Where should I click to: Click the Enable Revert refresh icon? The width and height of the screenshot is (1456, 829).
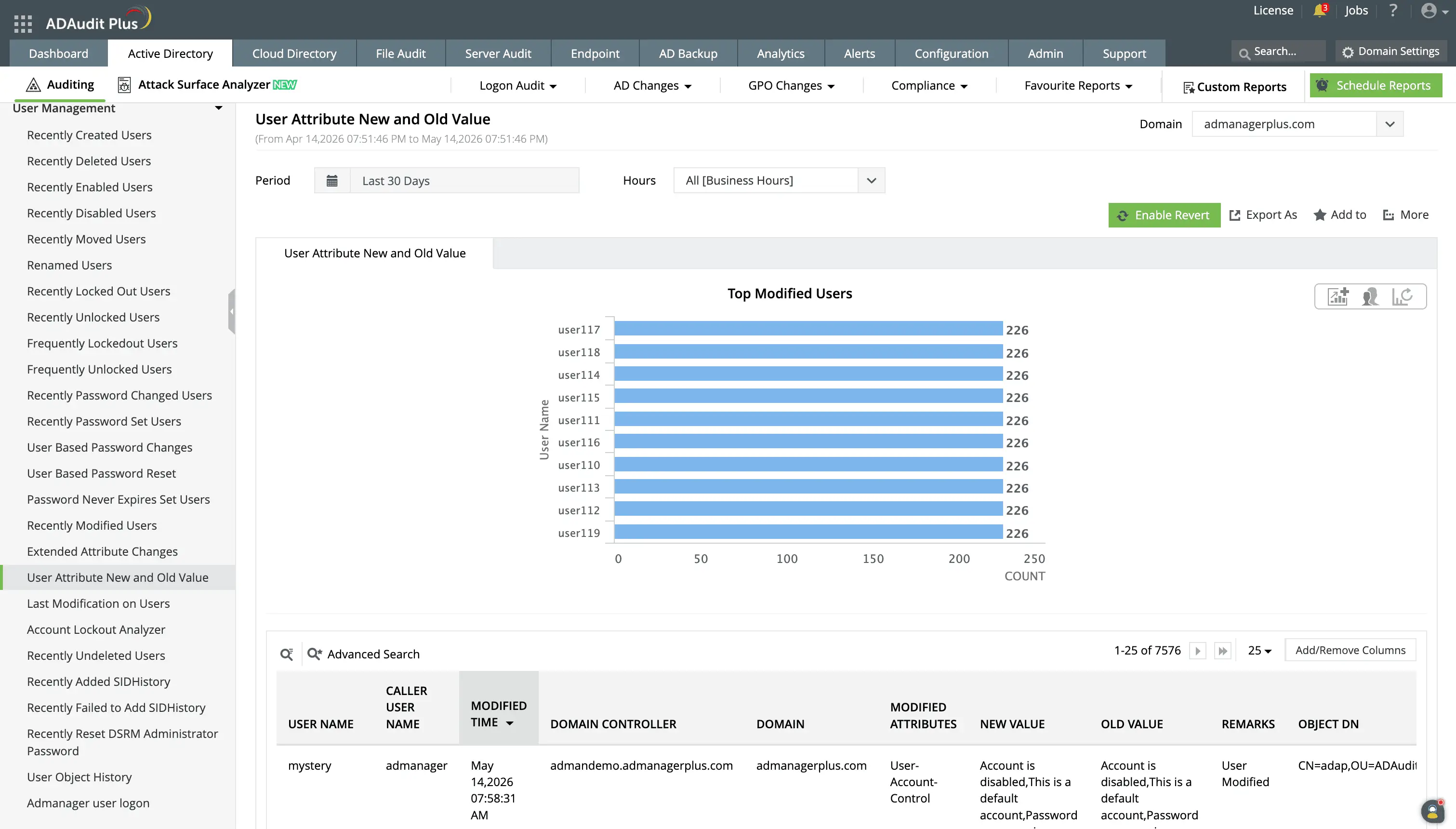(1123, 215)
